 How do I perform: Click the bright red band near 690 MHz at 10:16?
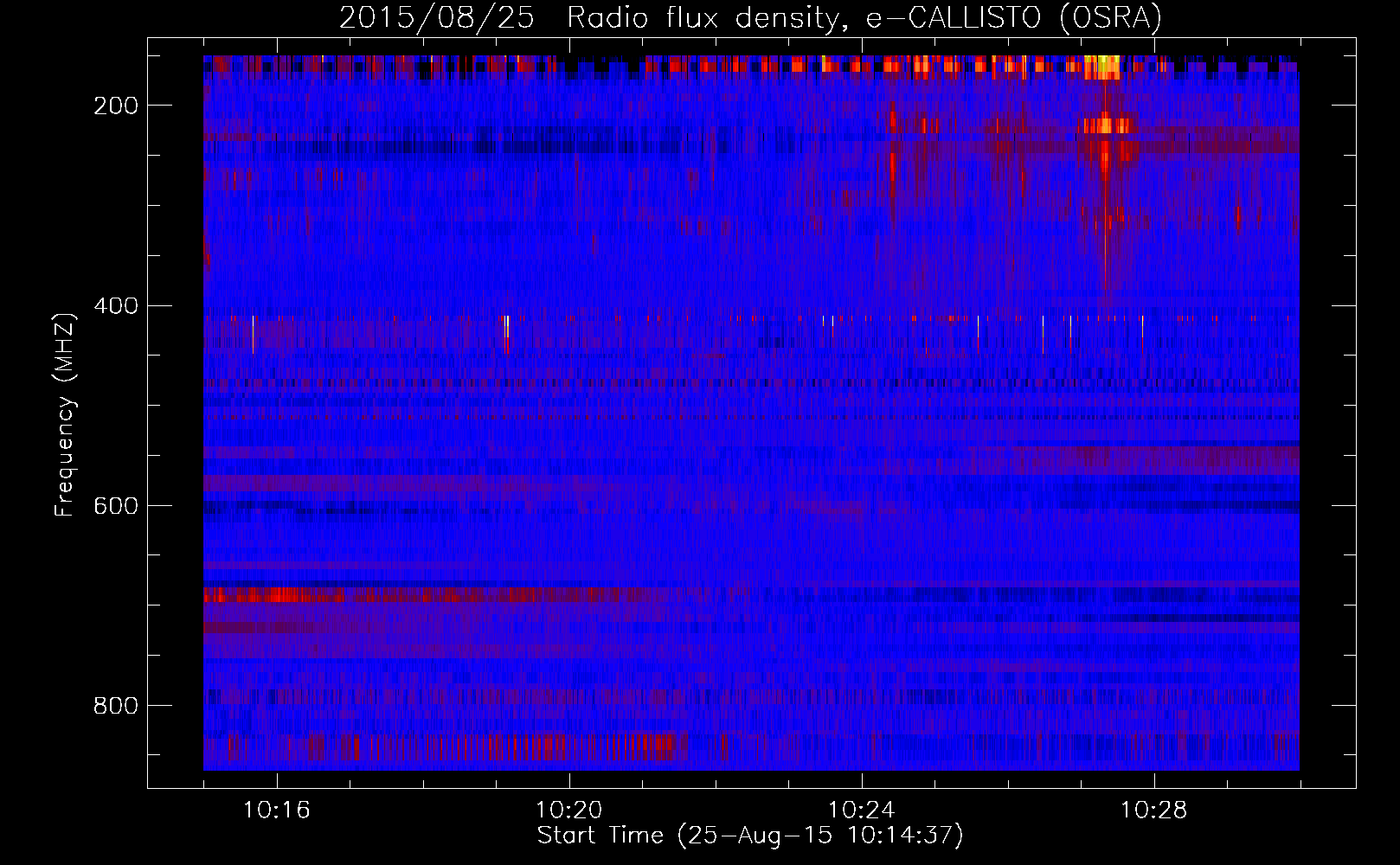[x=273, y=595]
